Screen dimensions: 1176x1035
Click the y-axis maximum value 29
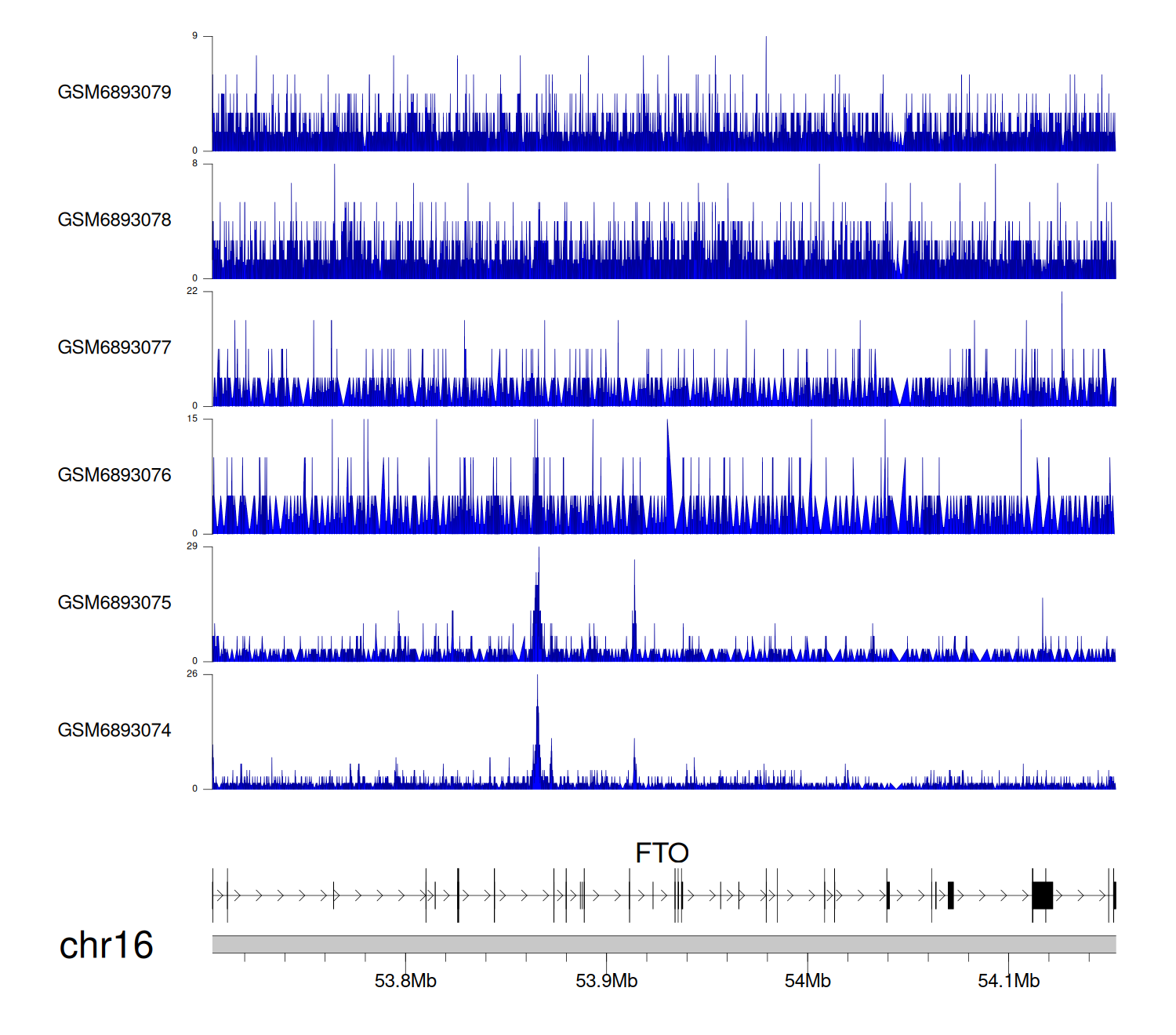click(x=192, y=547)
